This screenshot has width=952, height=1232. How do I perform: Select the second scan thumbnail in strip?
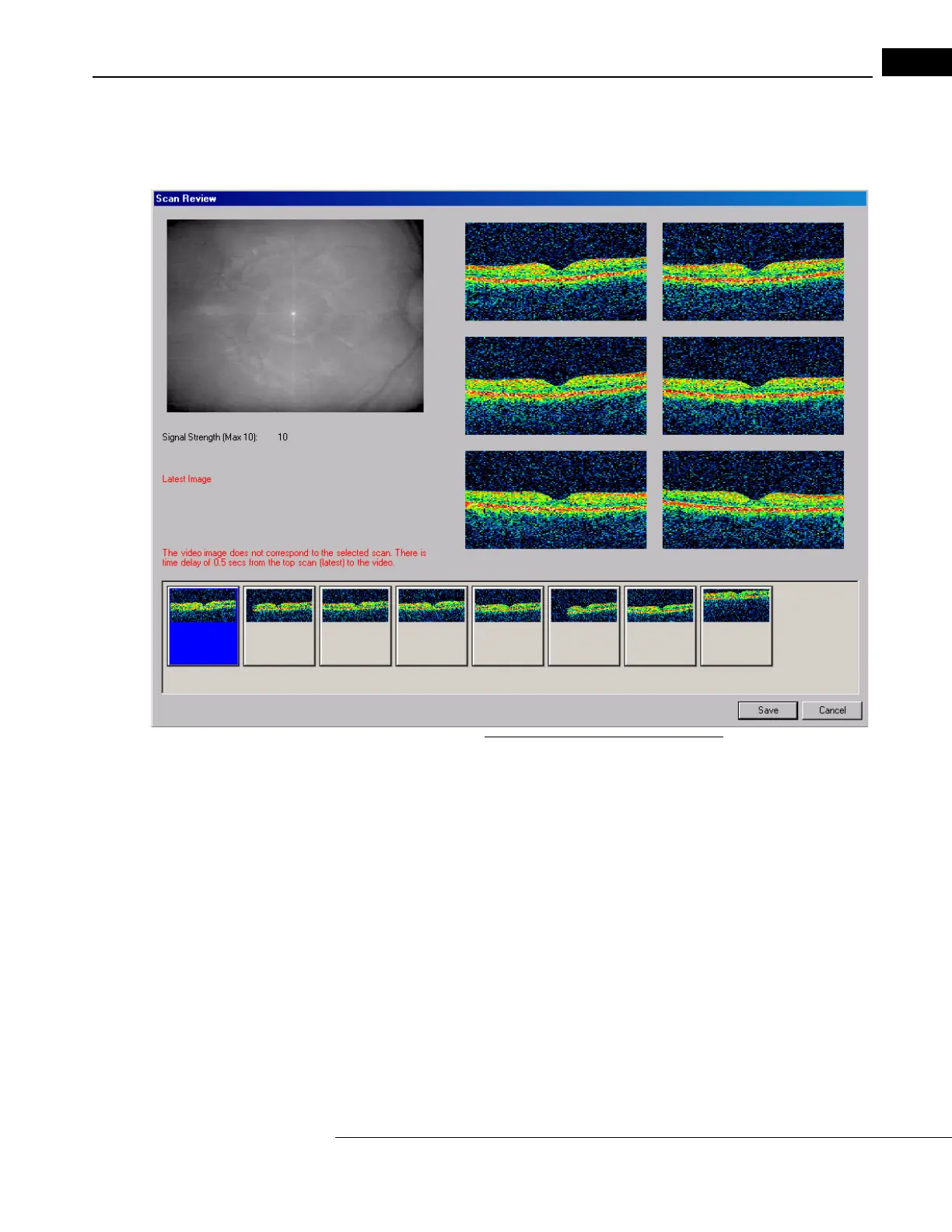click(279, 626)
